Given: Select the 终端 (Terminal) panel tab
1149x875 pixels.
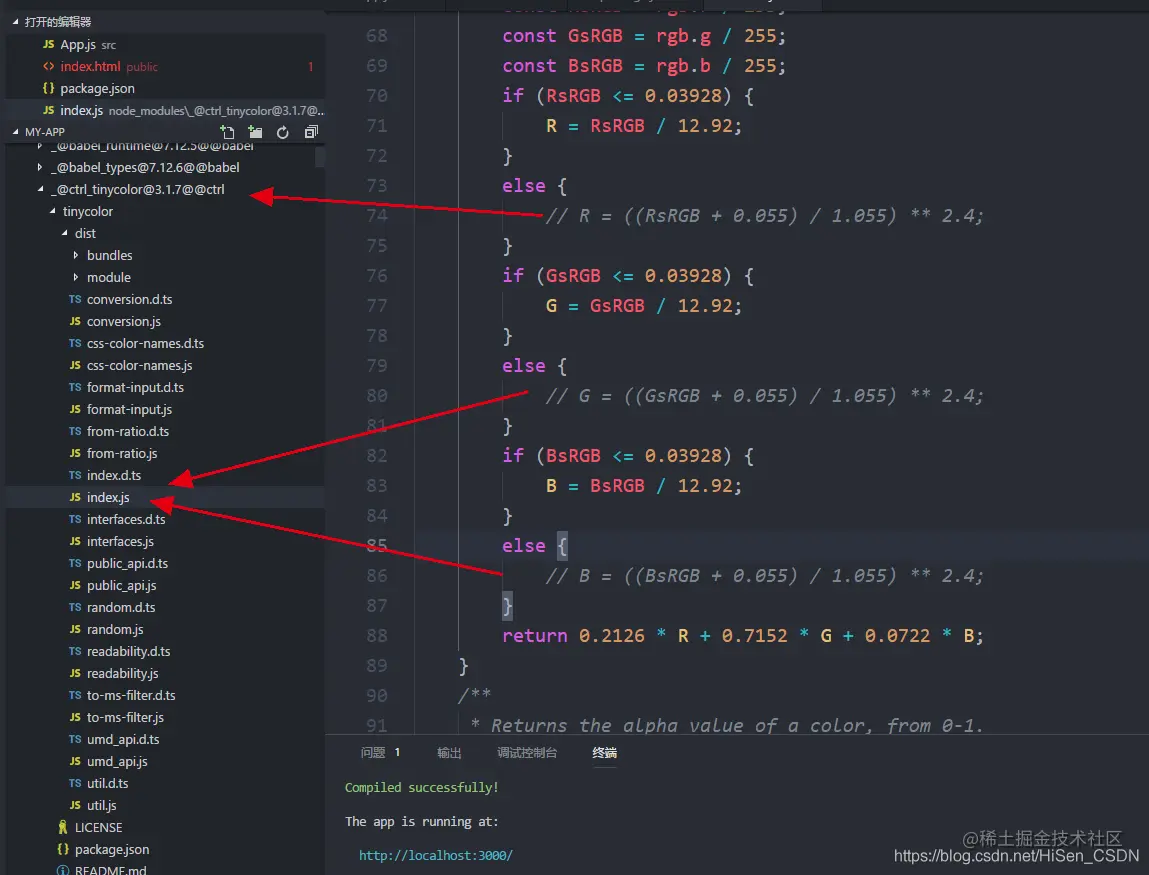Looking at the screenshot, I should [x=605, y=753].
